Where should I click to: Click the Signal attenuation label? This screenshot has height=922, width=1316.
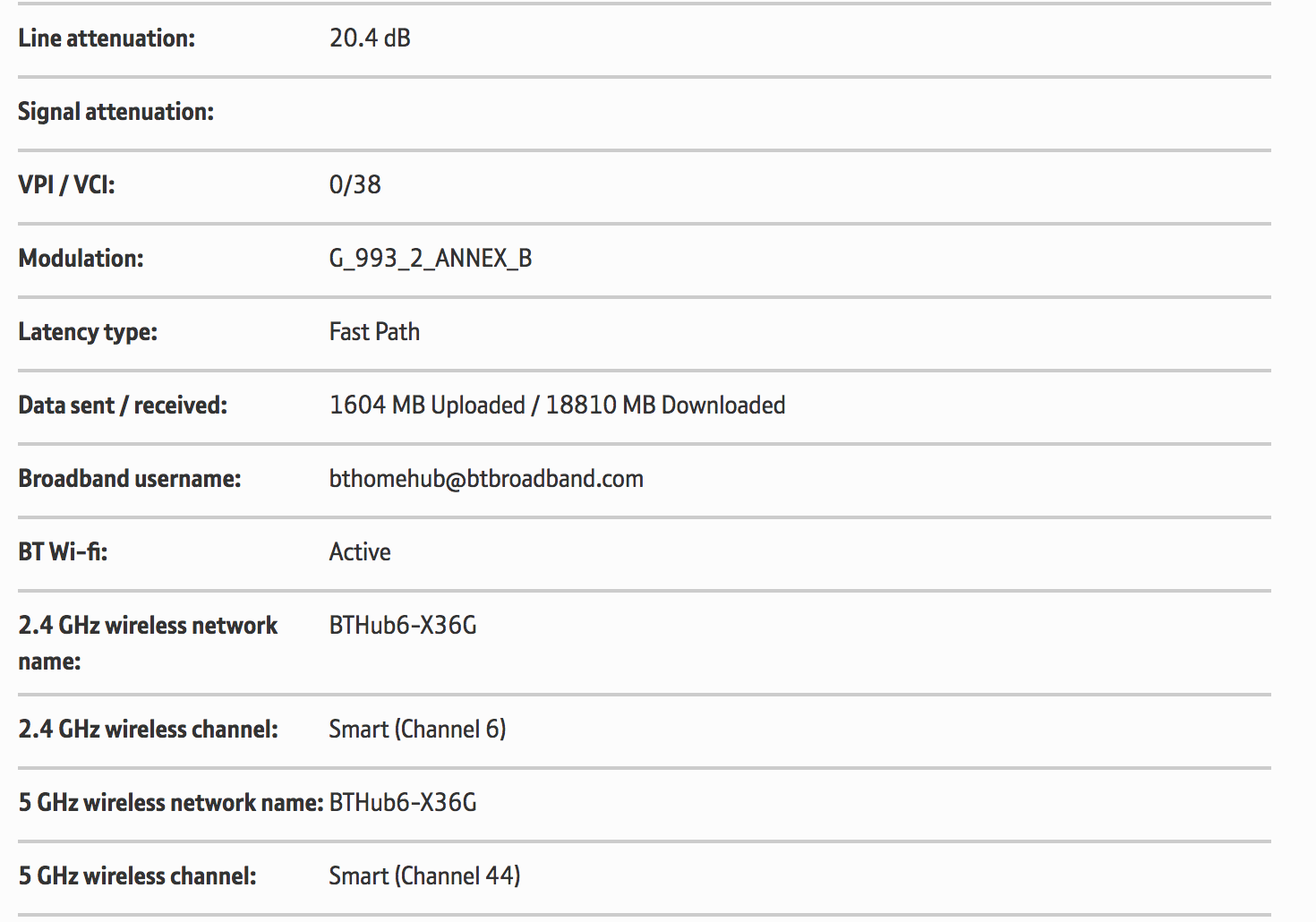(115, 112)
